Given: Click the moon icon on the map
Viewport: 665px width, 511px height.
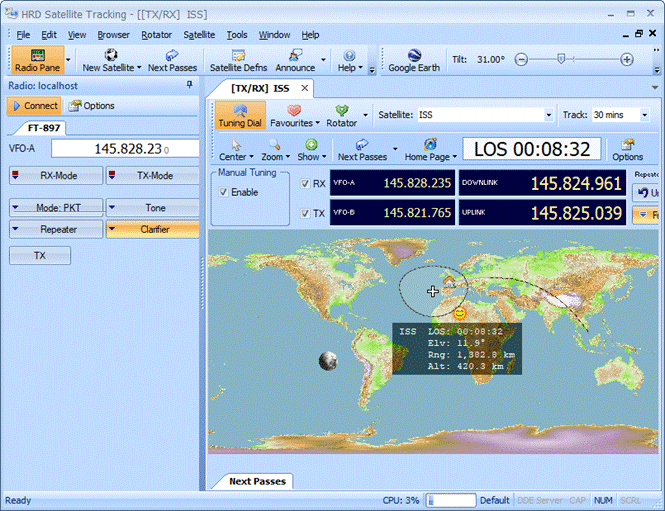Looking at the screenshot, I should click(x=328, y=361).
